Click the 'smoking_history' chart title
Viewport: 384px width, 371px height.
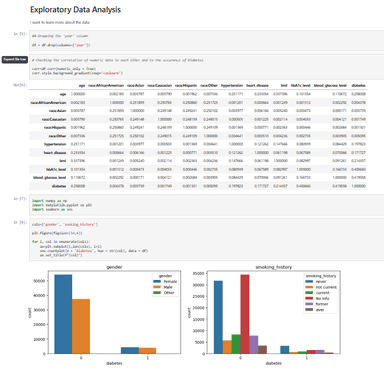[274, 267]
